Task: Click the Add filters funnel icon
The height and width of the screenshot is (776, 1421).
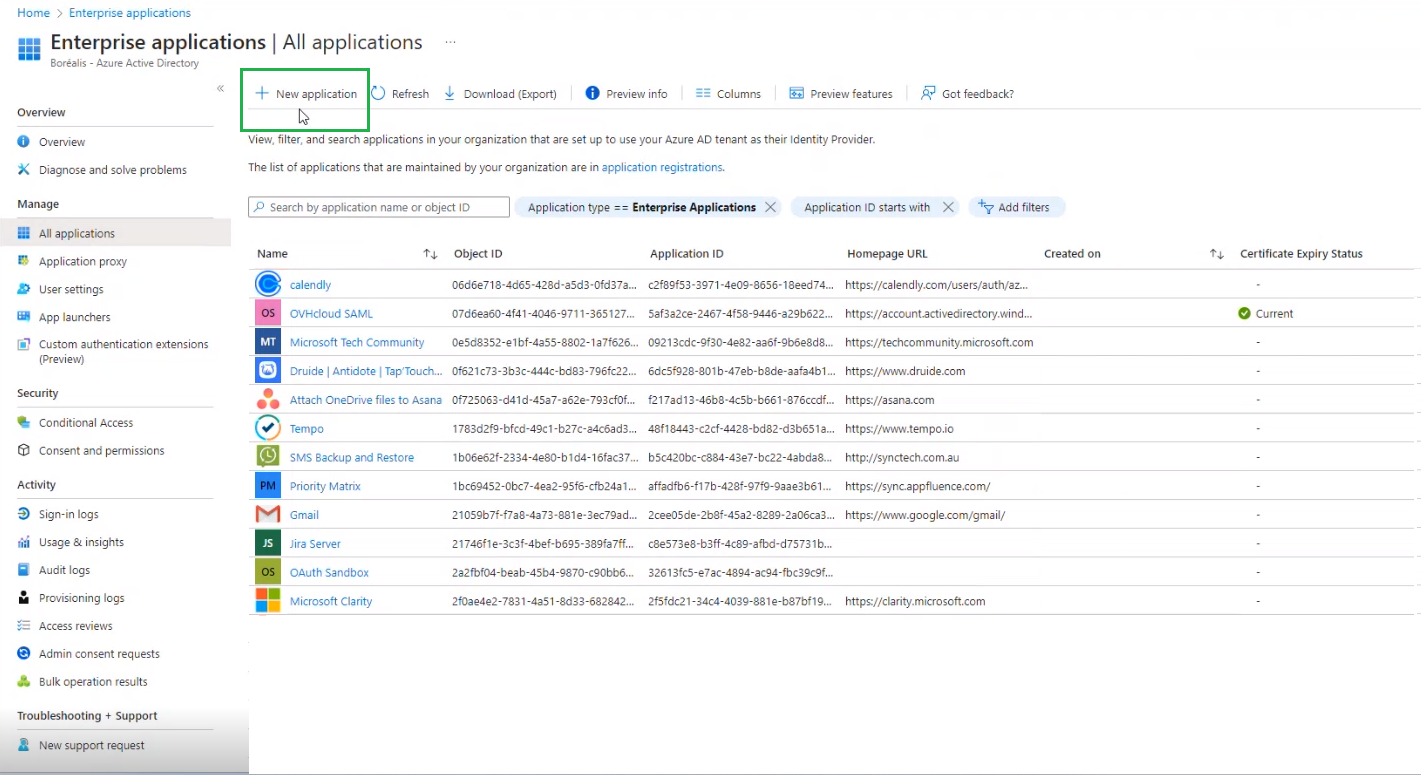Action: (985, 207)
